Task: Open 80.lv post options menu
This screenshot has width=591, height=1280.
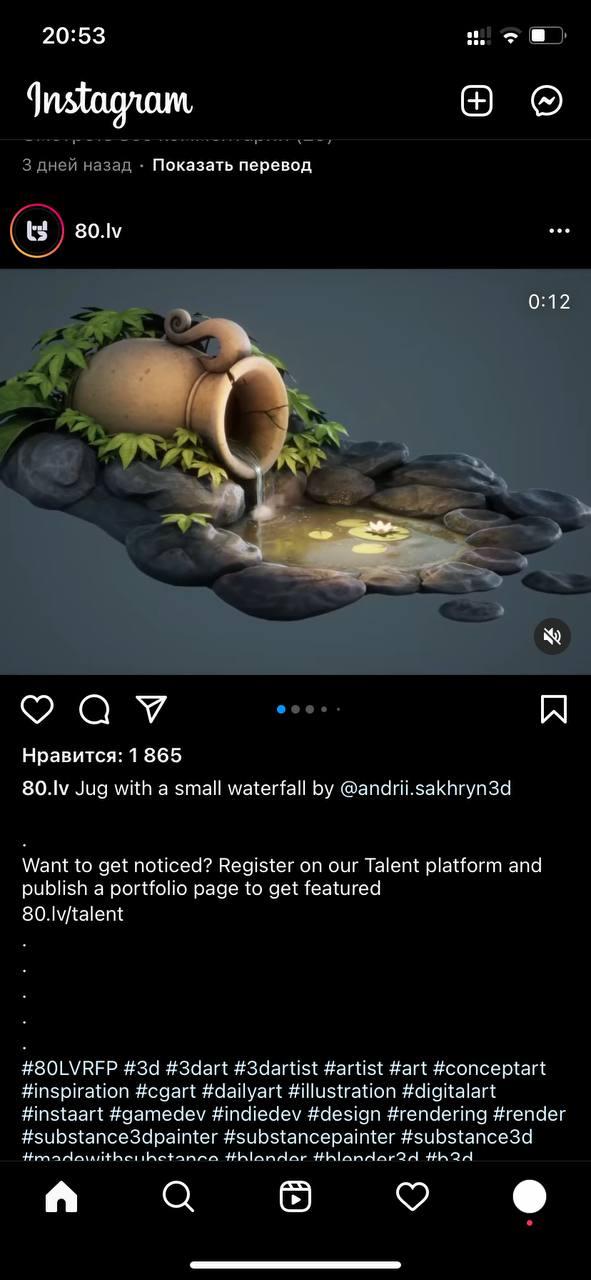Action: click(x=559, y=231)
